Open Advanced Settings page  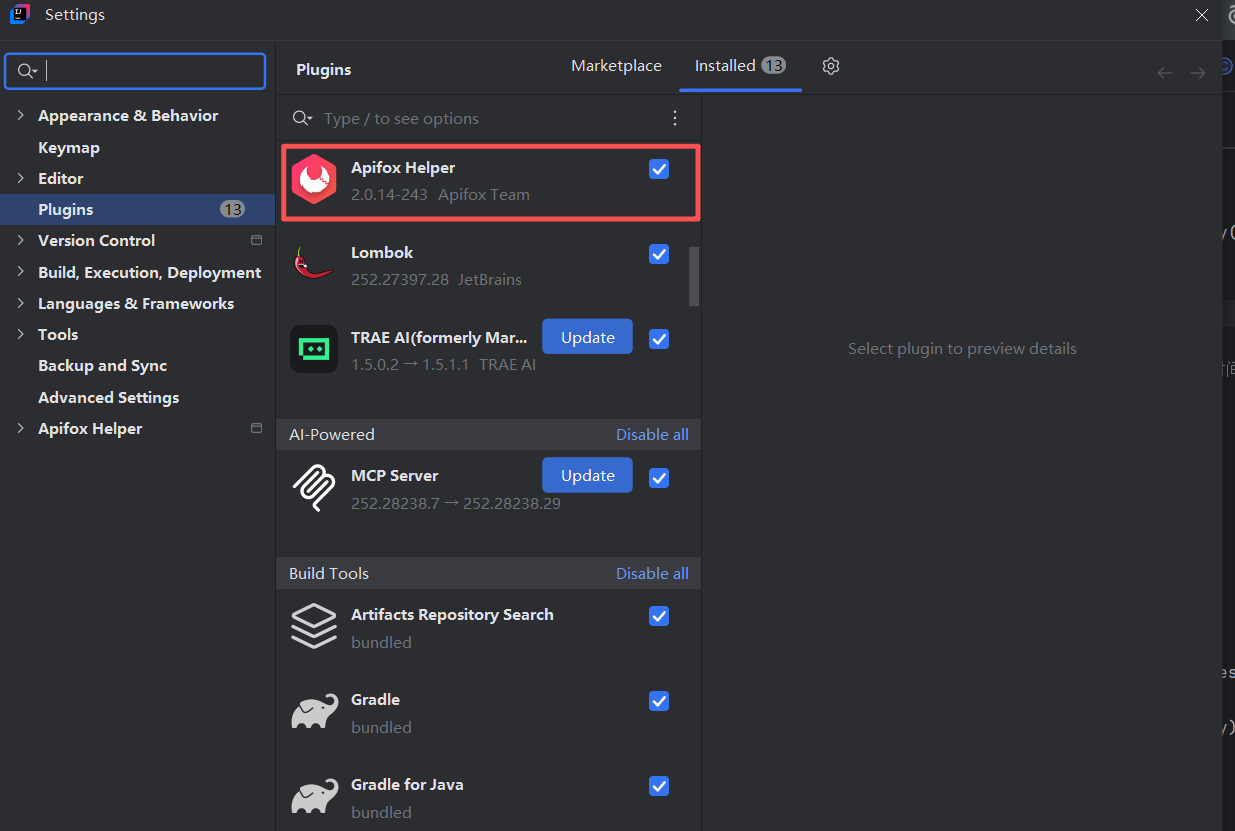[x=108, y=397]
